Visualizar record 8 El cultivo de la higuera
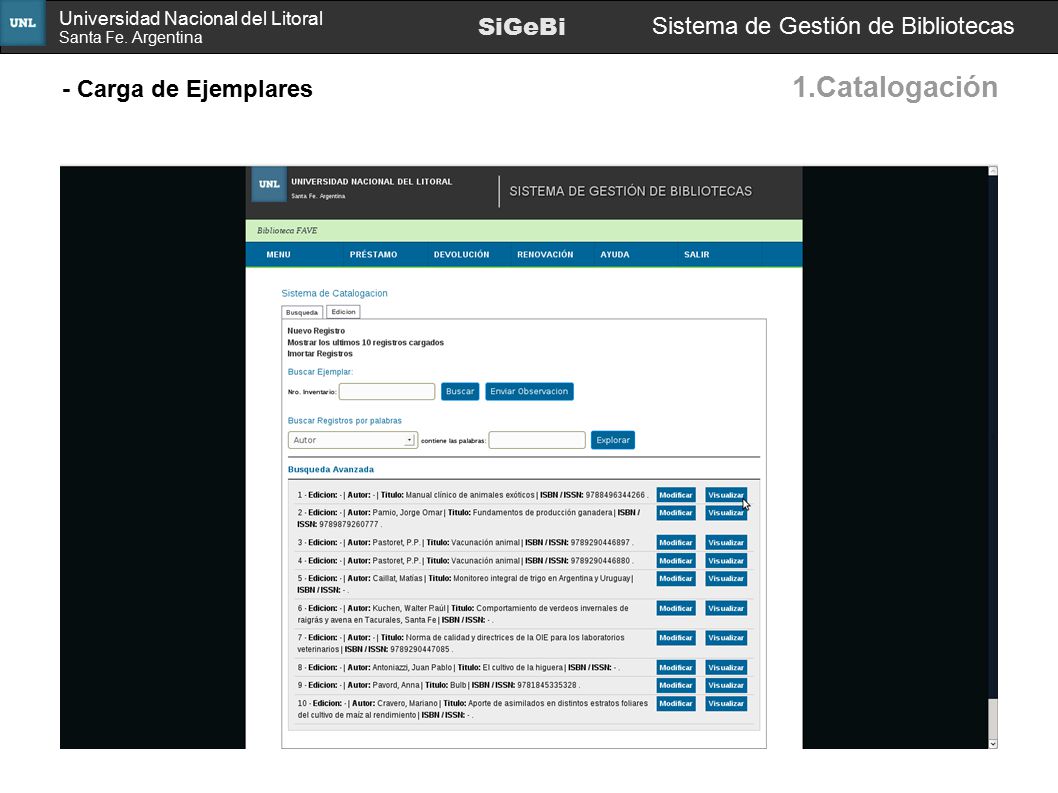The width and height of the screenshot is (1058, 793). tap(726, 667)
